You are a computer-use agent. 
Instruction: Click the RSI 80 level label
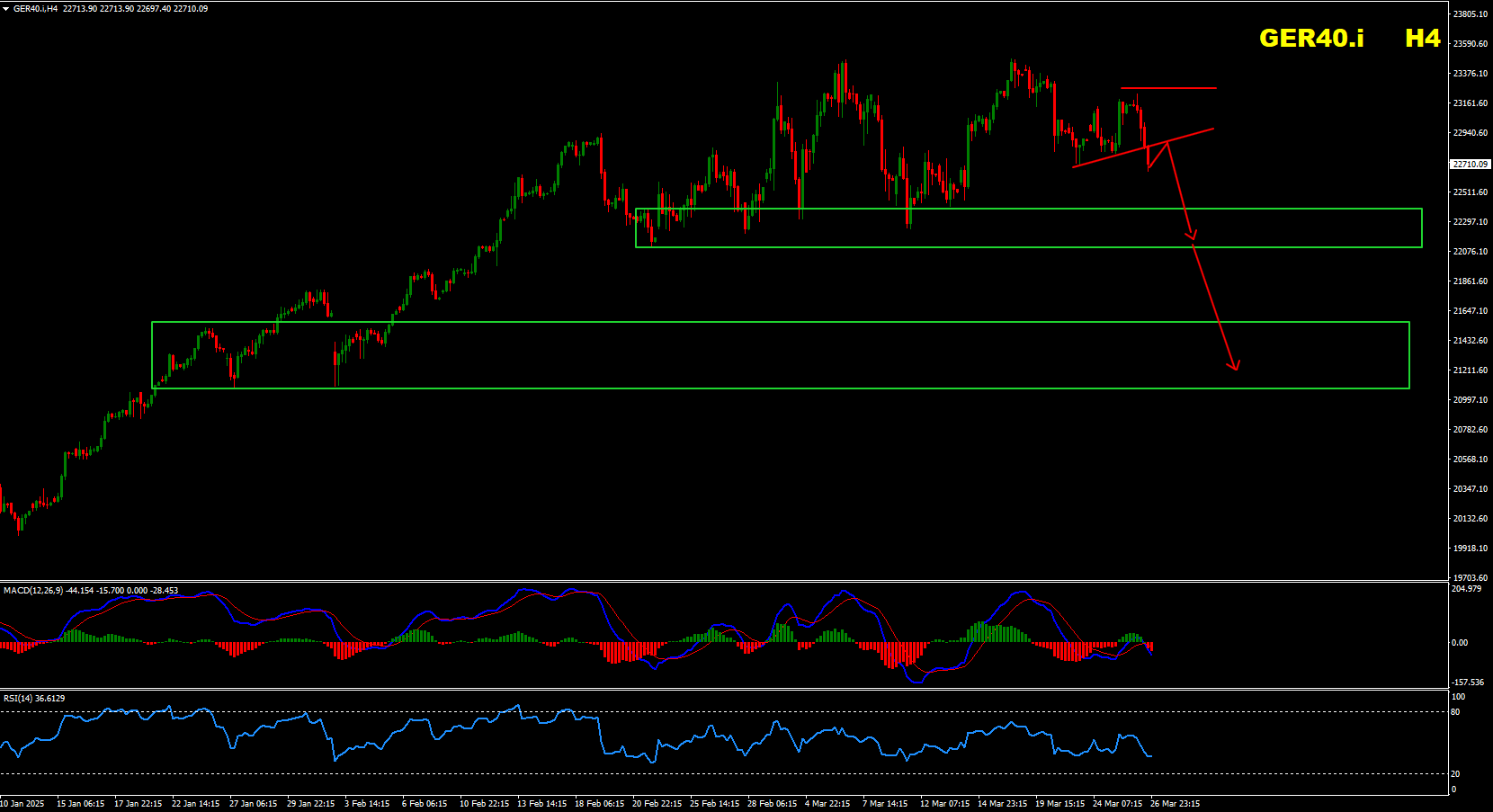pos(1455,712)
